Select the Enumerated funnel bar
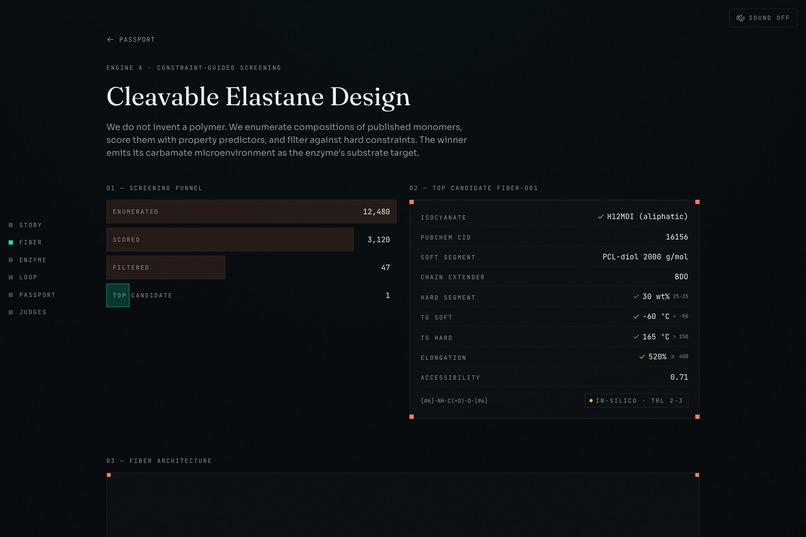806x537 pixels. (251, 212)
